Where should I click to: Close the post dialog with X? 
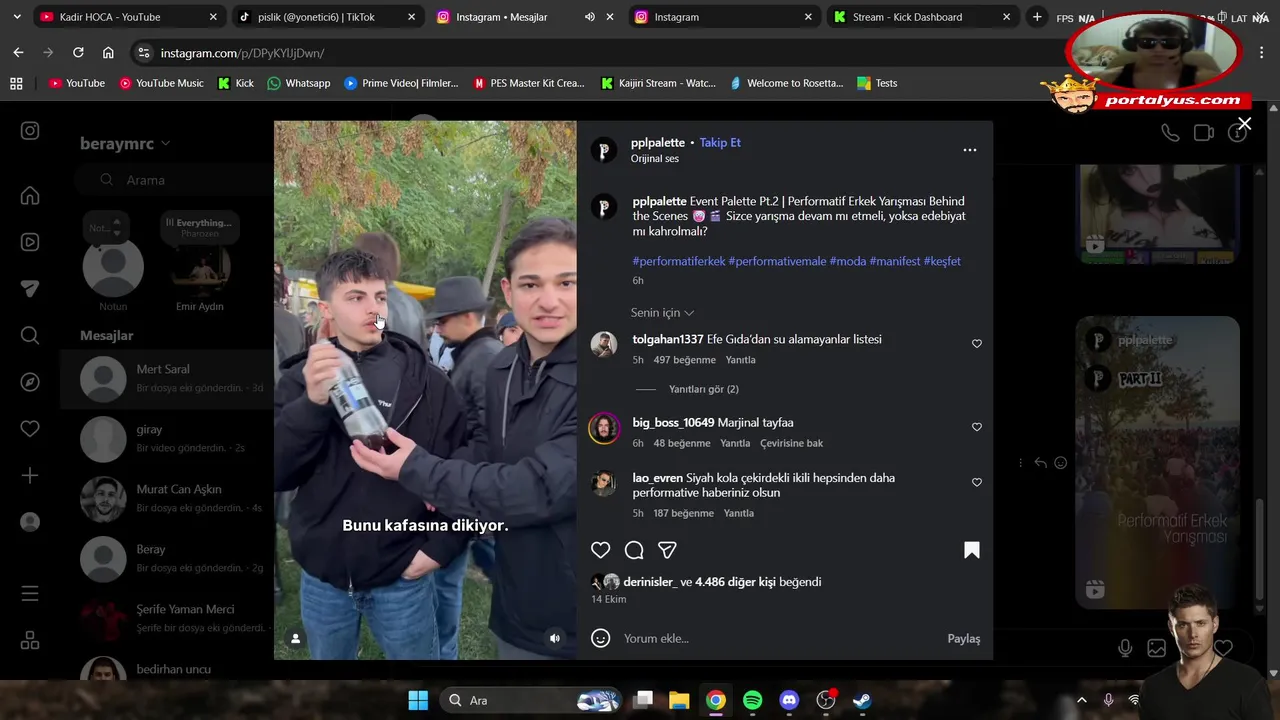pyautogui.click(x=1244, y=124)
